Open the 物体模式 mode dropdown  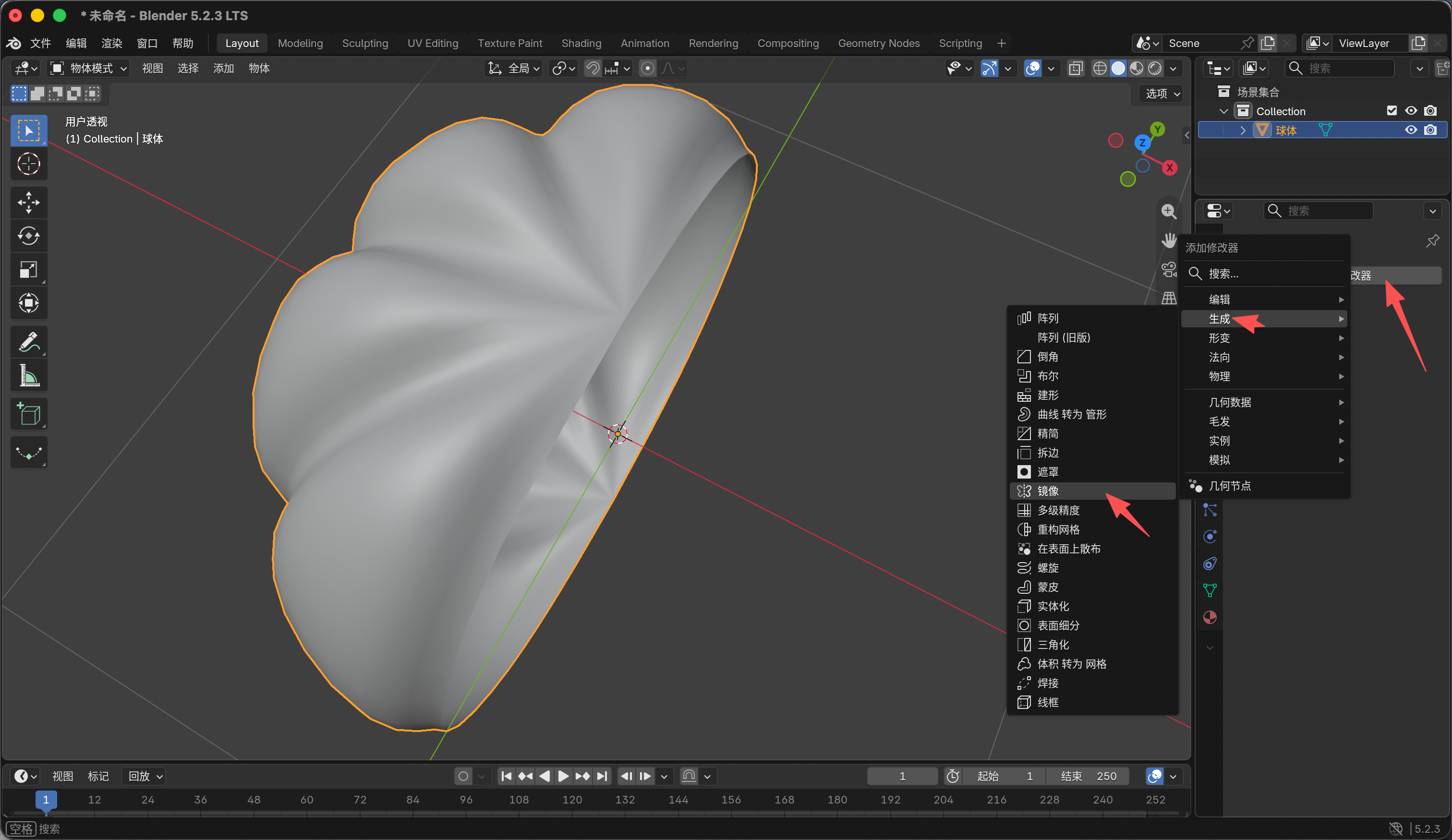[89, 69]
